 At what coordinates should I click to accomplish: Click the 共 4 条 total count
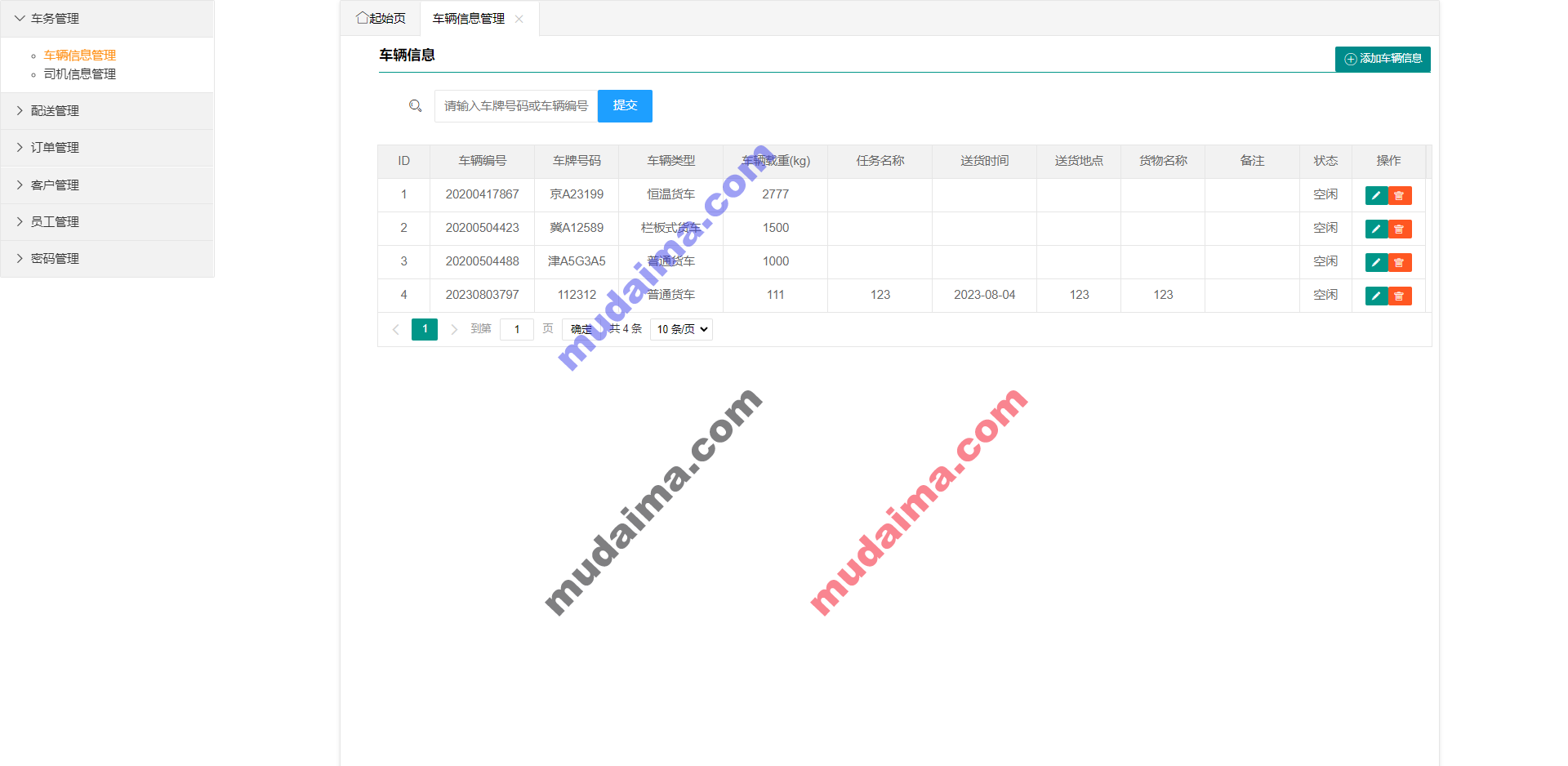pyautogui.click(x=626, y=328)
